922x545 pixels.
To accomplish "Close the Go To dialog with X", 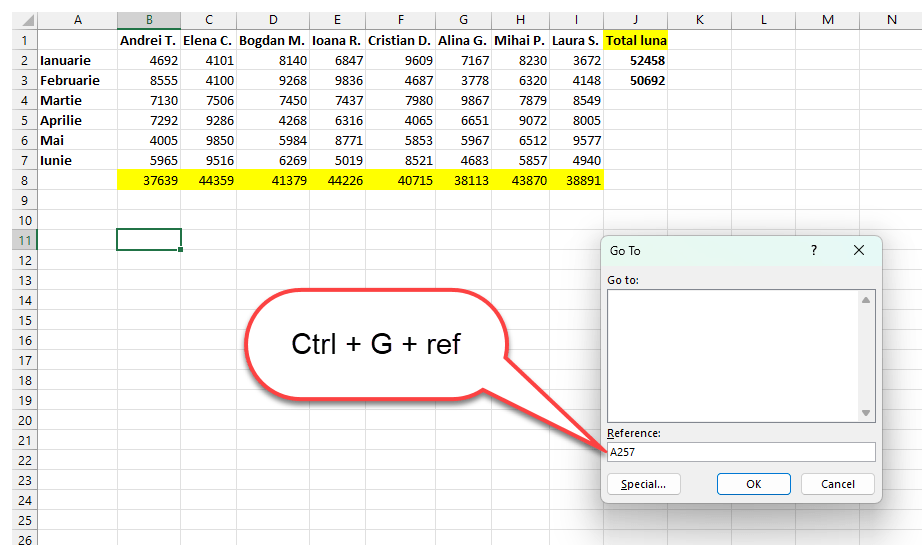I will point(858,250).
